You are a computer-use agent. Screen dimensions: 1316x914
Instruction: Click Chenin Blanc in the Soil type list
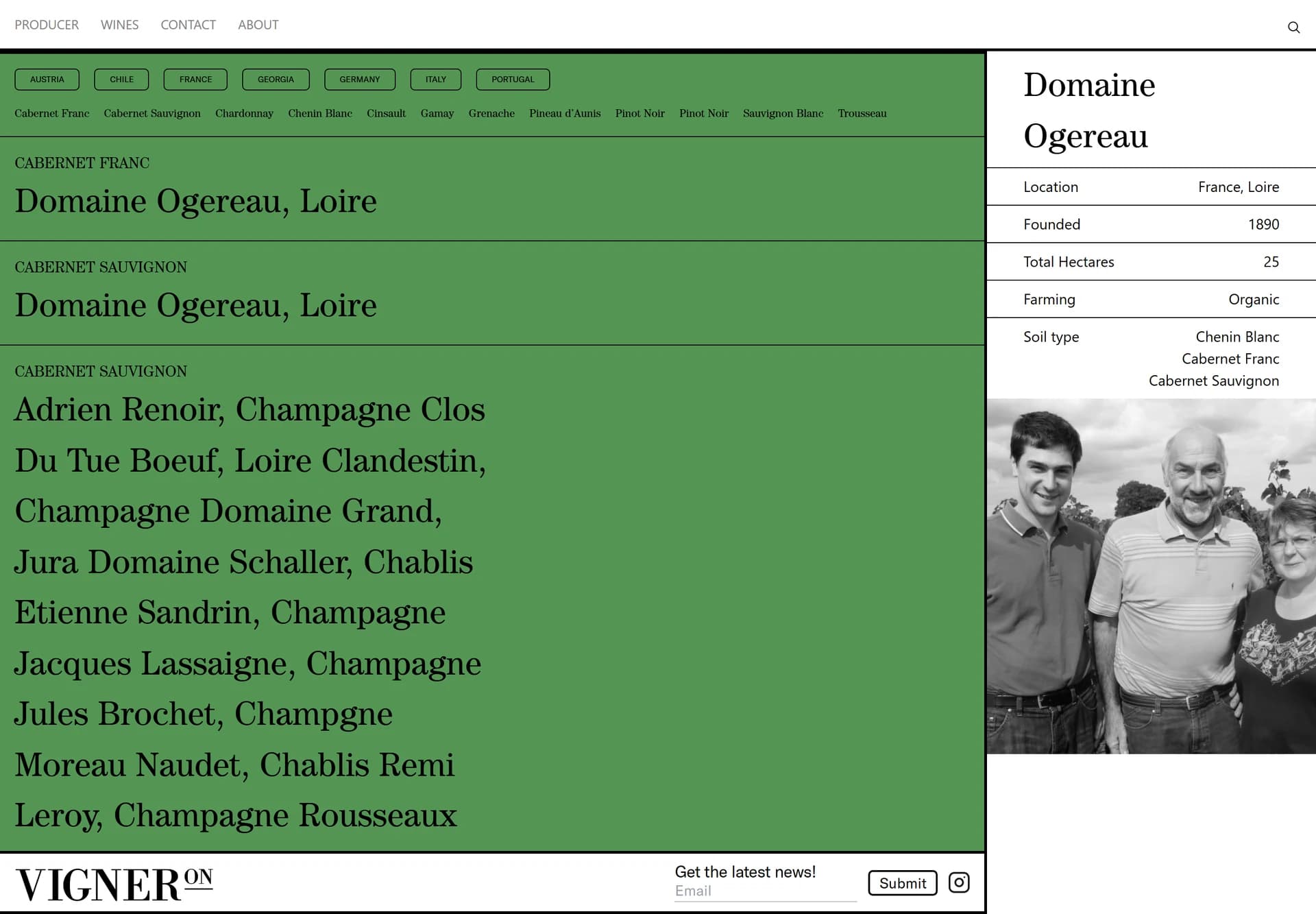1237,337
